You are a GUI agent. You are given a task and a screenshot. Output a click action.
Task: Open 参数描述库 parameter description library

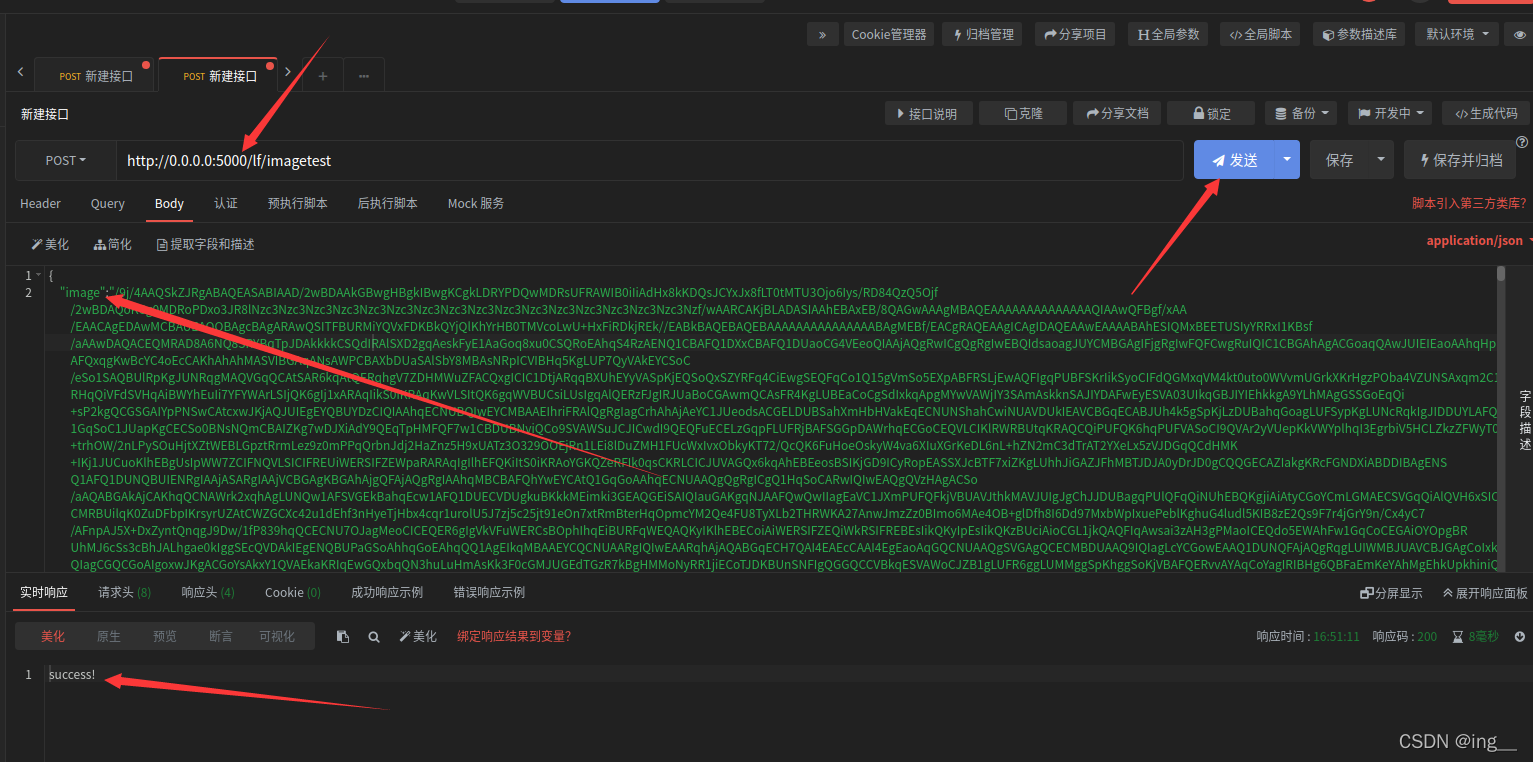point(1359,34)
